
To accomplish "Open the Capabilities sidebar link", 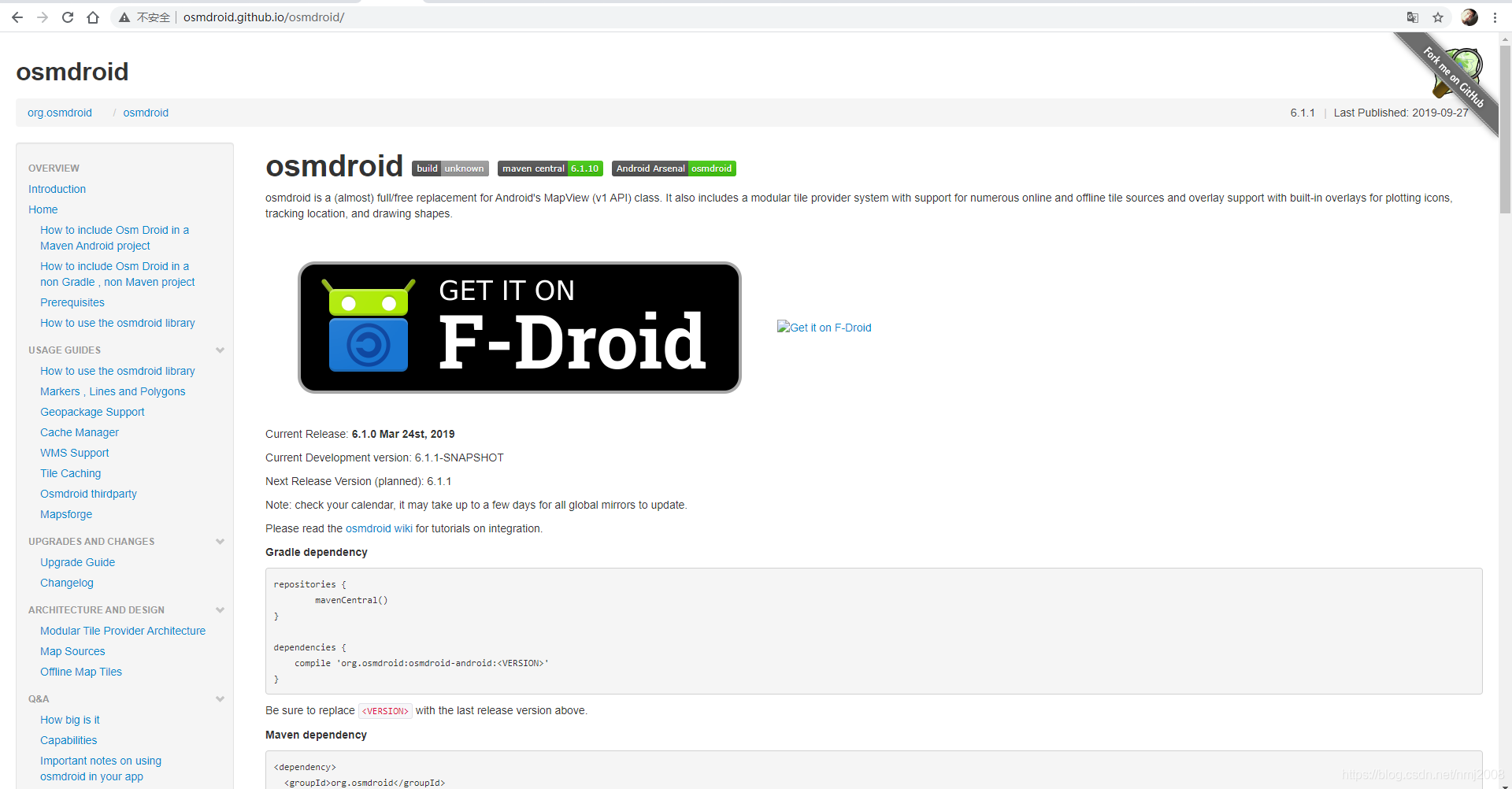I will (69, 740).
